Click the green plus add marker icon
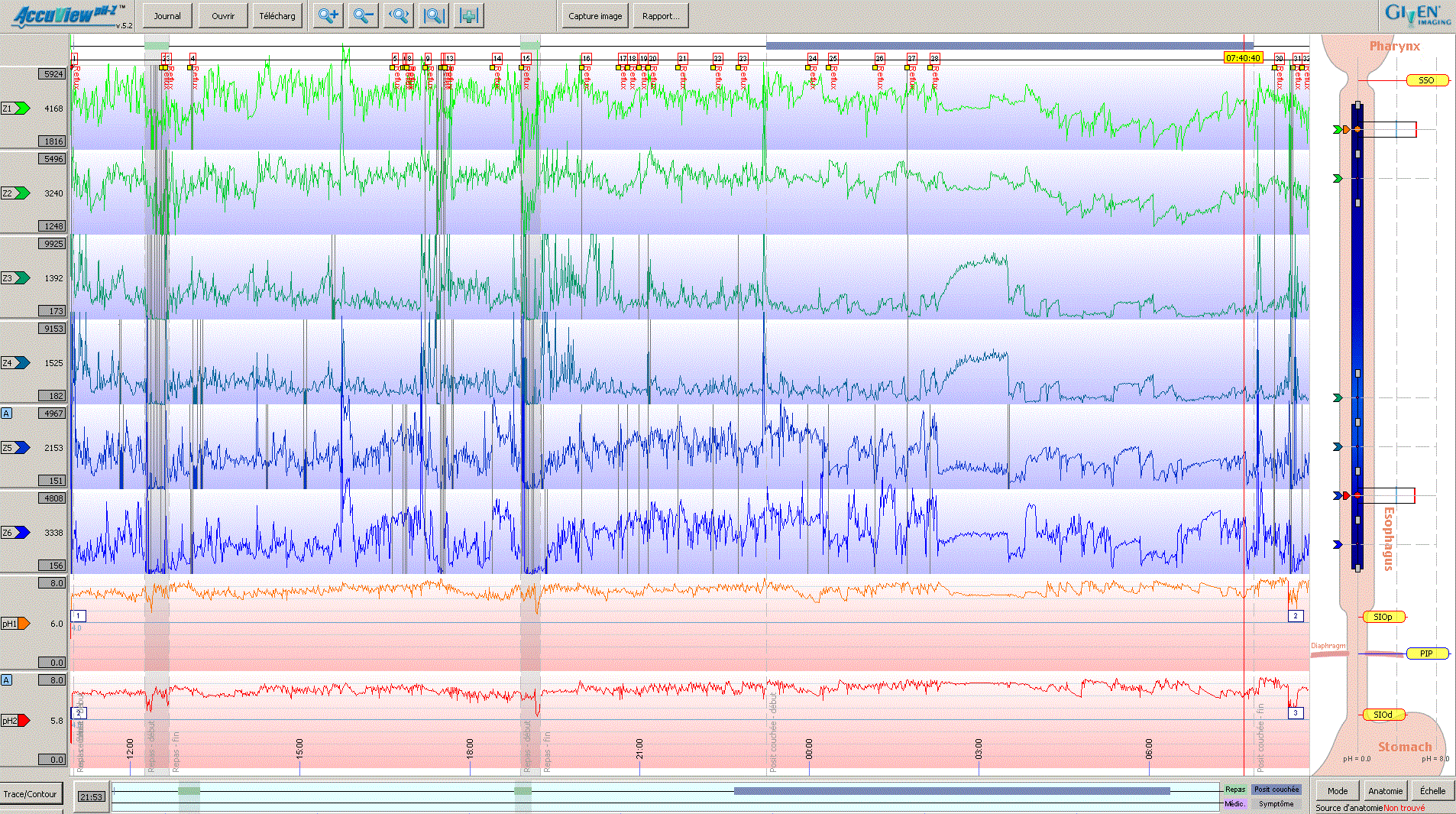The height and width of the screenshot is (814, 1456). click(x=469, y=16)
